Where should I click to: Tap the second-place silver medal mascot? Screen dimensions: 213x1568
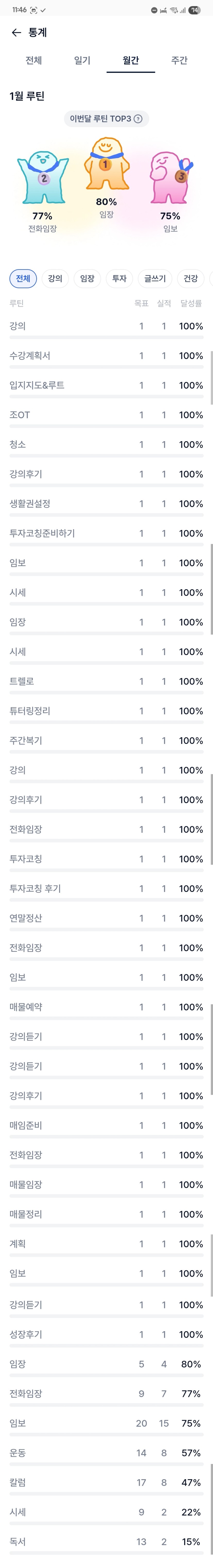tap(42, 178)
